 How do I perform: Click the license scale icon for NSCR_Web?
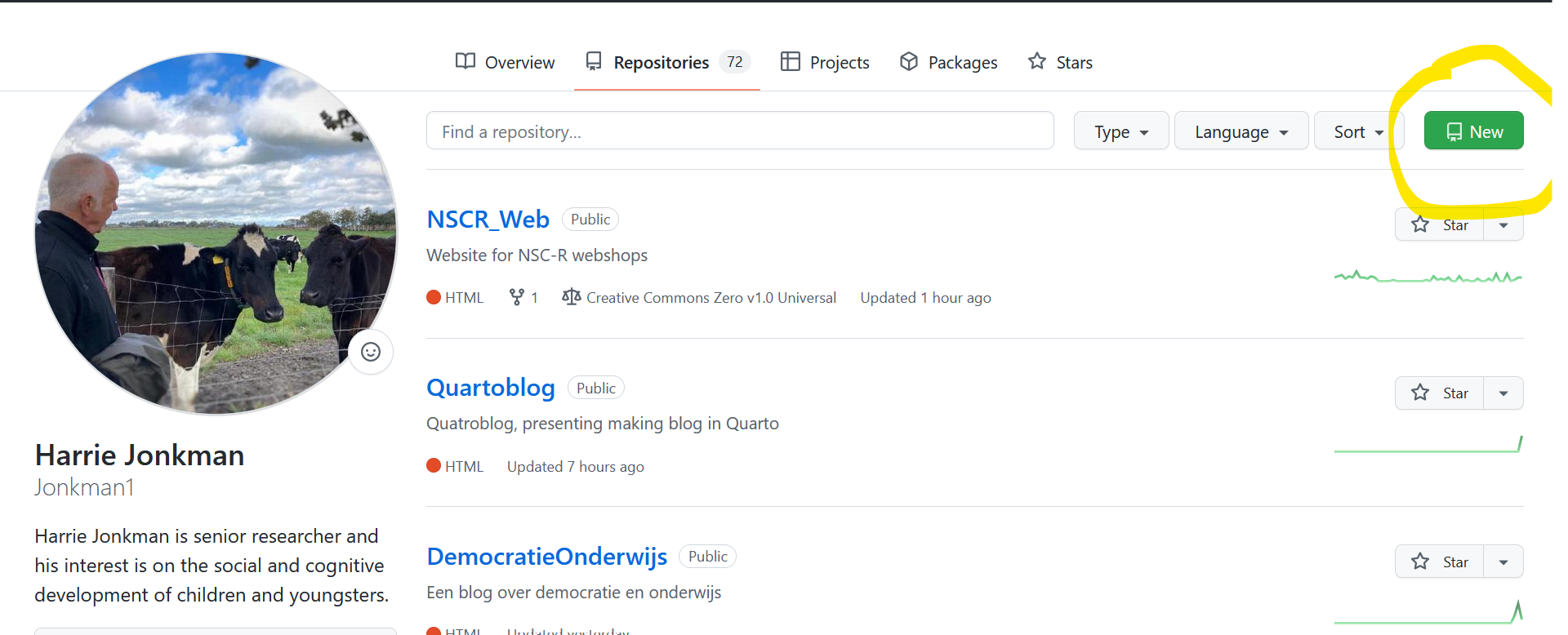pos(571,298)
